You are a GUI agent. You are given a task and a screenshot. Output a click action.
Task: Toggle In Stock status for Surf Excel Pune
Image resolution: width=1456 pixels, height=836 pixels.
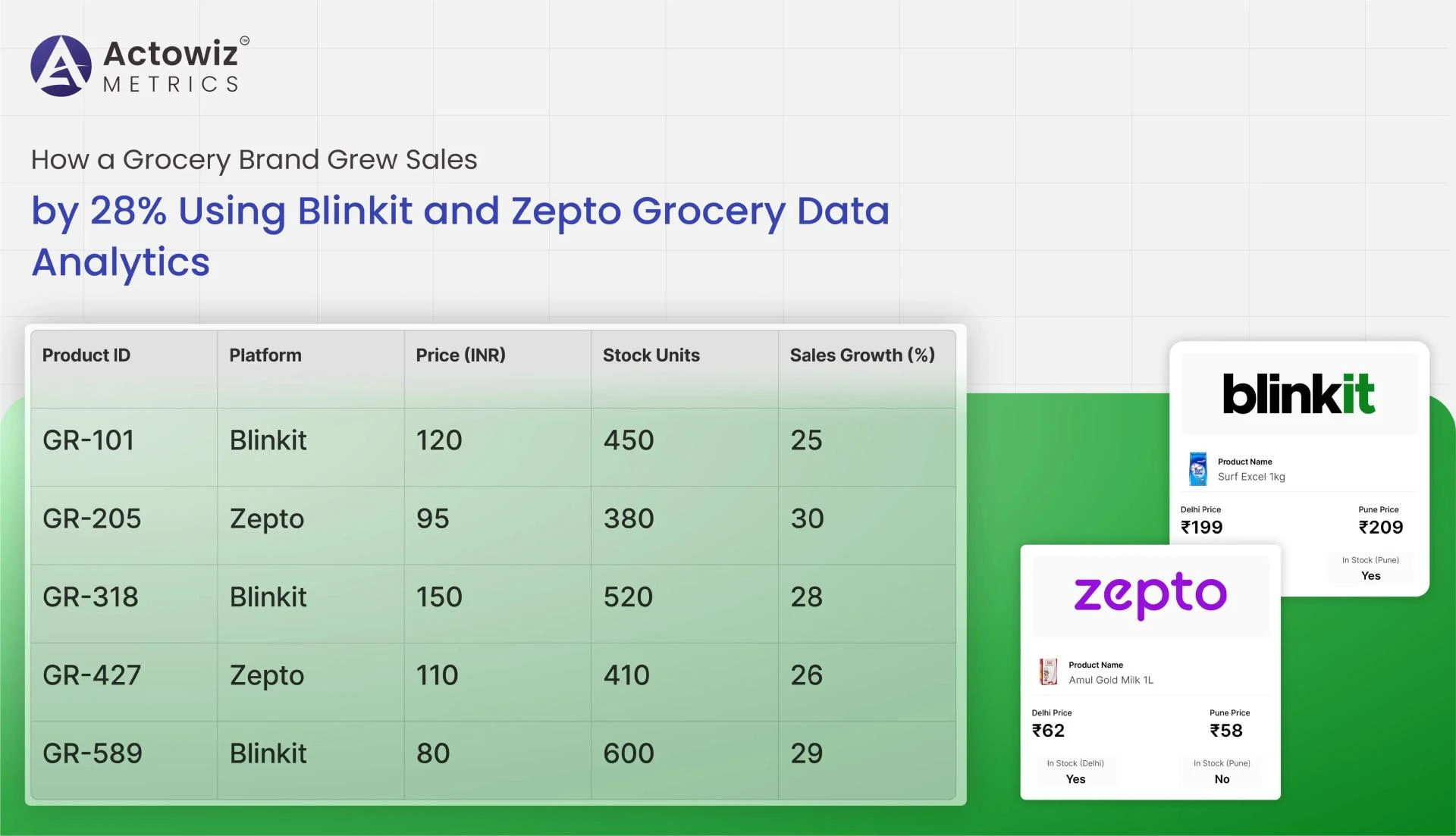click(x=1370, y=568)
